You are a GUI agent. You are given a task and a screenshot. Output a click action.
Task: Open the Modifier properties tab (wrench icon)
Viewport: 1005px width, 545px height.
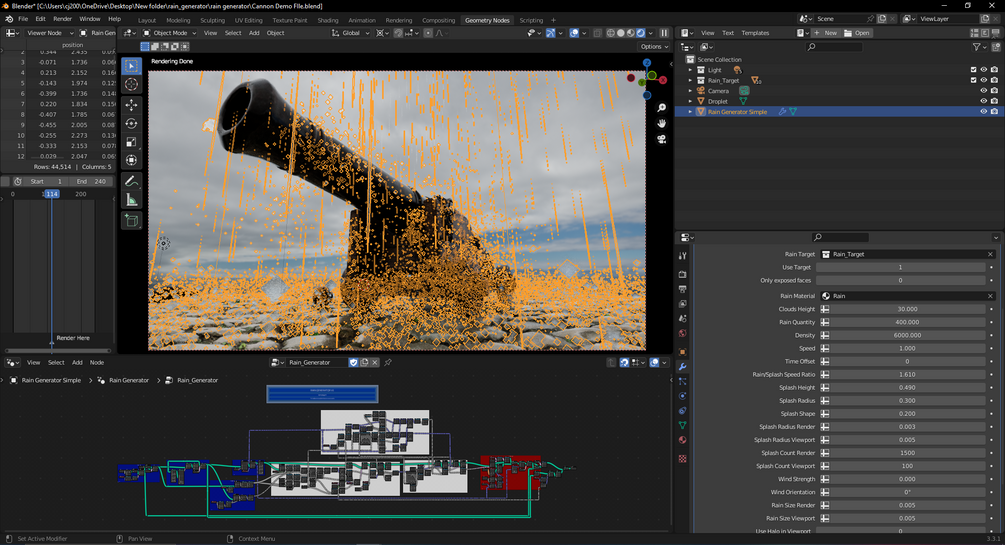click(683, 367)
